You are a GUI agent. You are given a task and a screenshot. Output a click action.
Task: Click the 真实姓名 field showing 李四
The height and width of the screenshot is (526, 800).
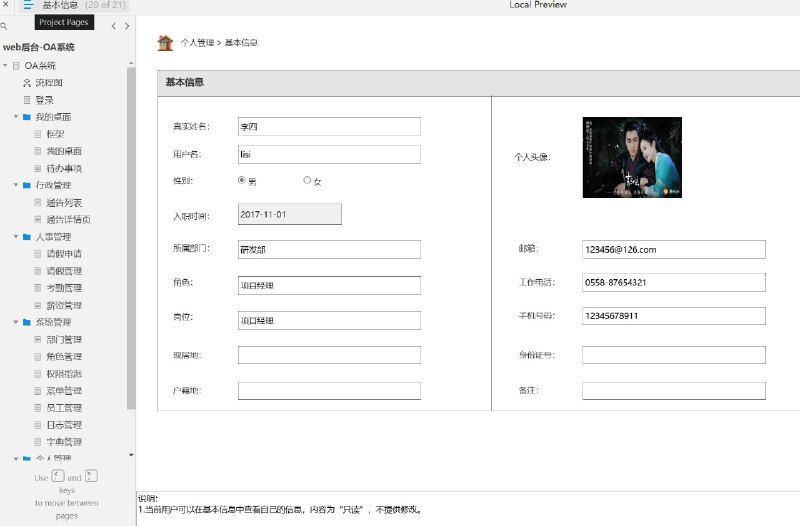(329, 127)
